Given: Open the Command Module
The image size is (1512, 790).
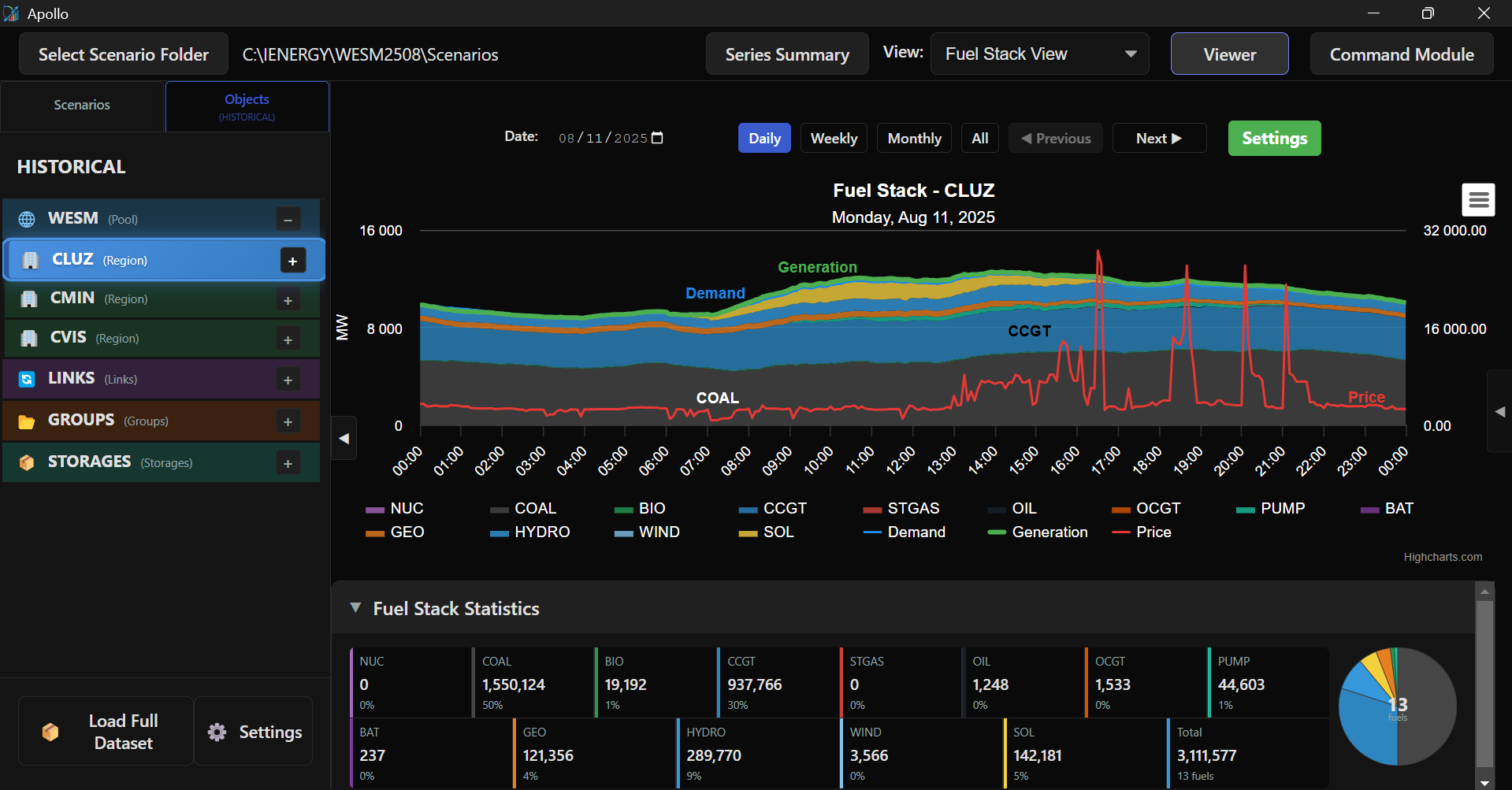Looking at the screenshot, I should click(x=1401, y=54).
